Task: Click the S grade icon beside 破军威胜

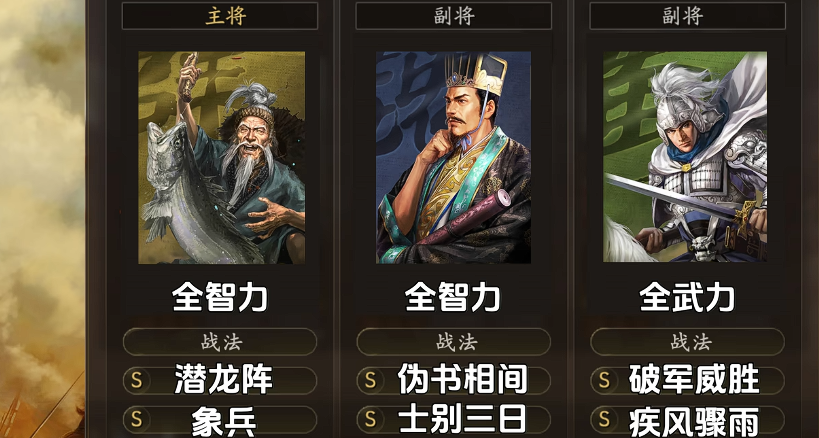Action: coord(604,381)
